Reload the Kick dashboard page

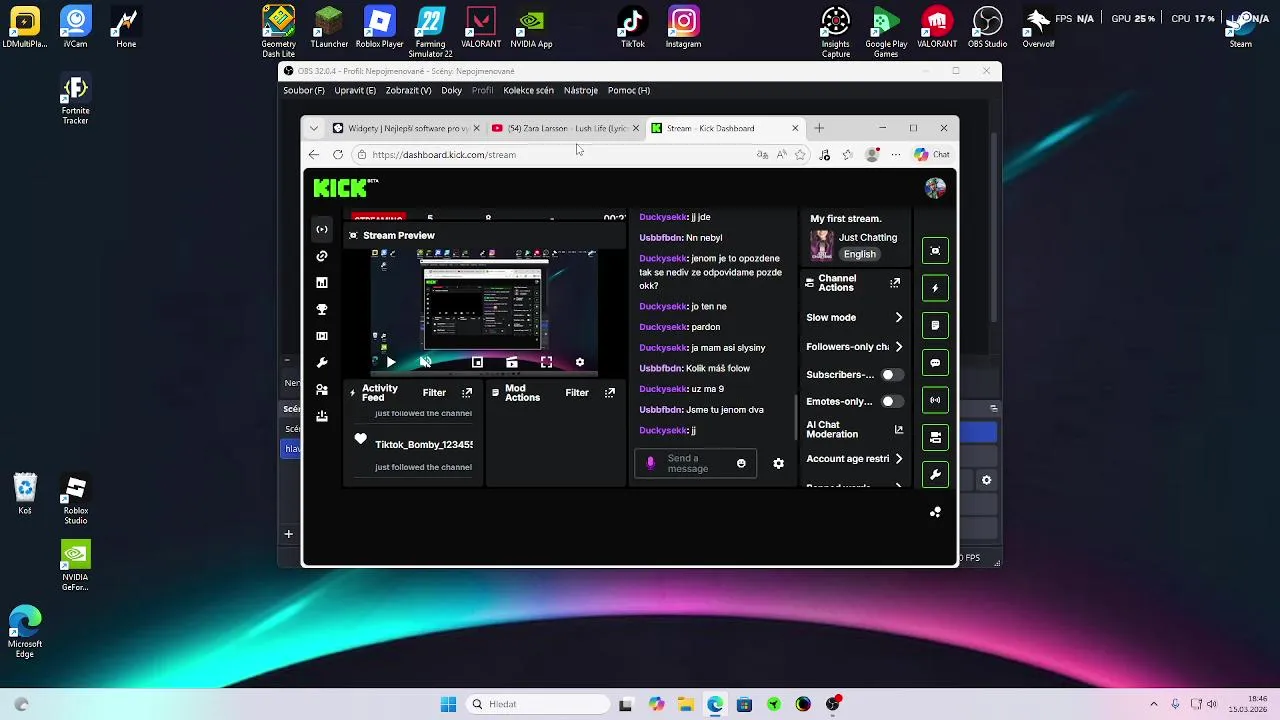pyautogui.click(x=338, y=155)
